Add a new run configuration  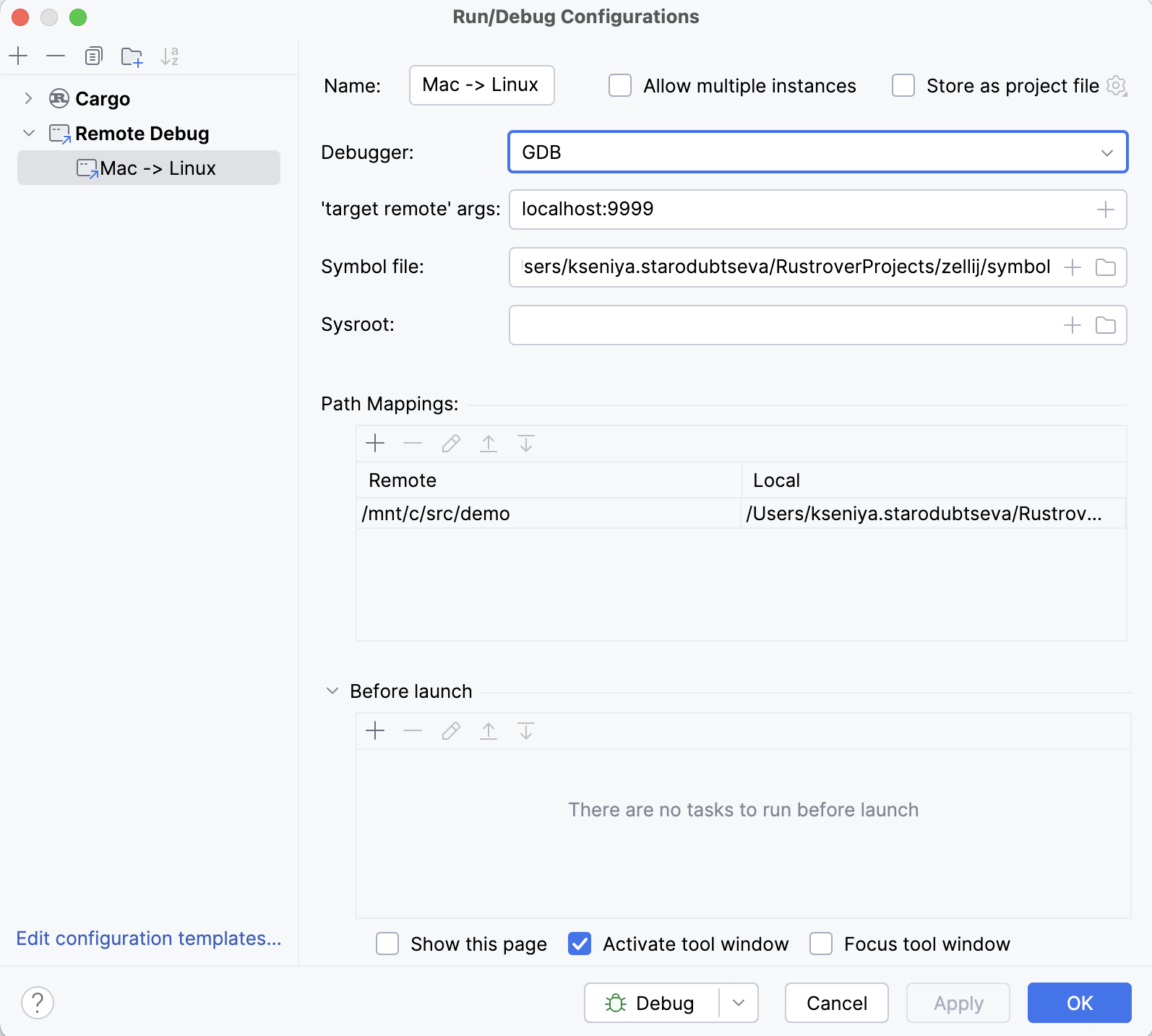point(18,56)
